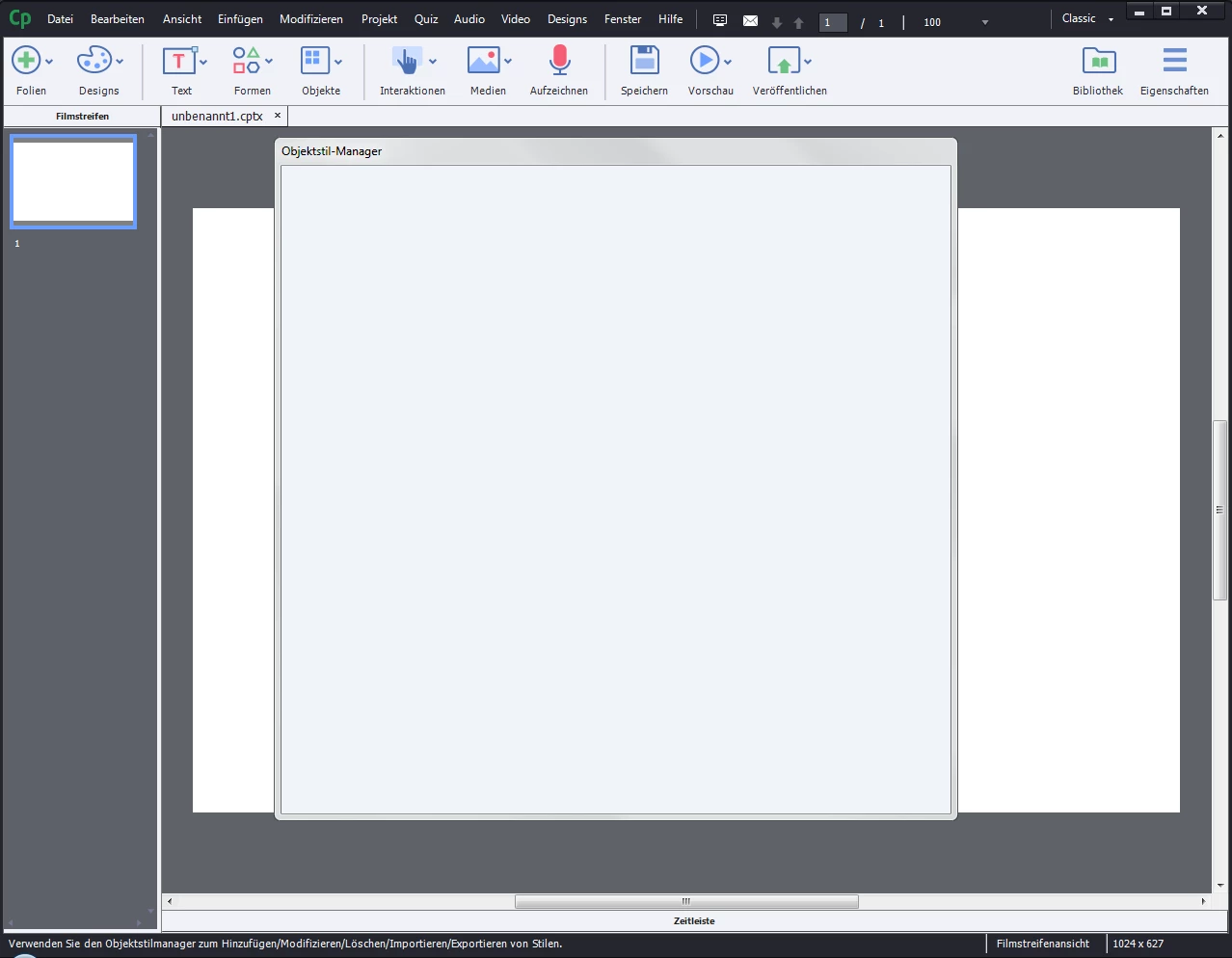
Task: Click the Vorschau play icon
Action: click(x=705, y=61)
